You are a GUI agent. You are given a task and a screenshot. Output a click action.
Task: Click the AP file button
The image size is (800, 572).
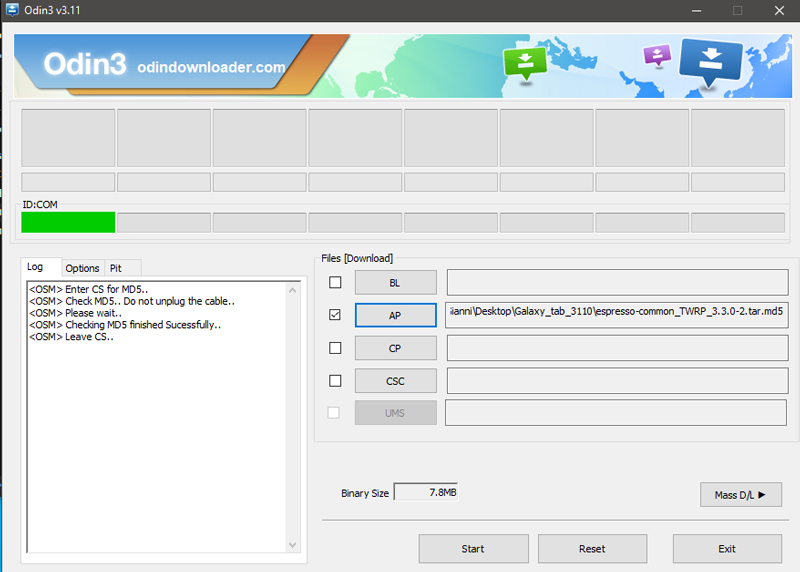point(395,315)
